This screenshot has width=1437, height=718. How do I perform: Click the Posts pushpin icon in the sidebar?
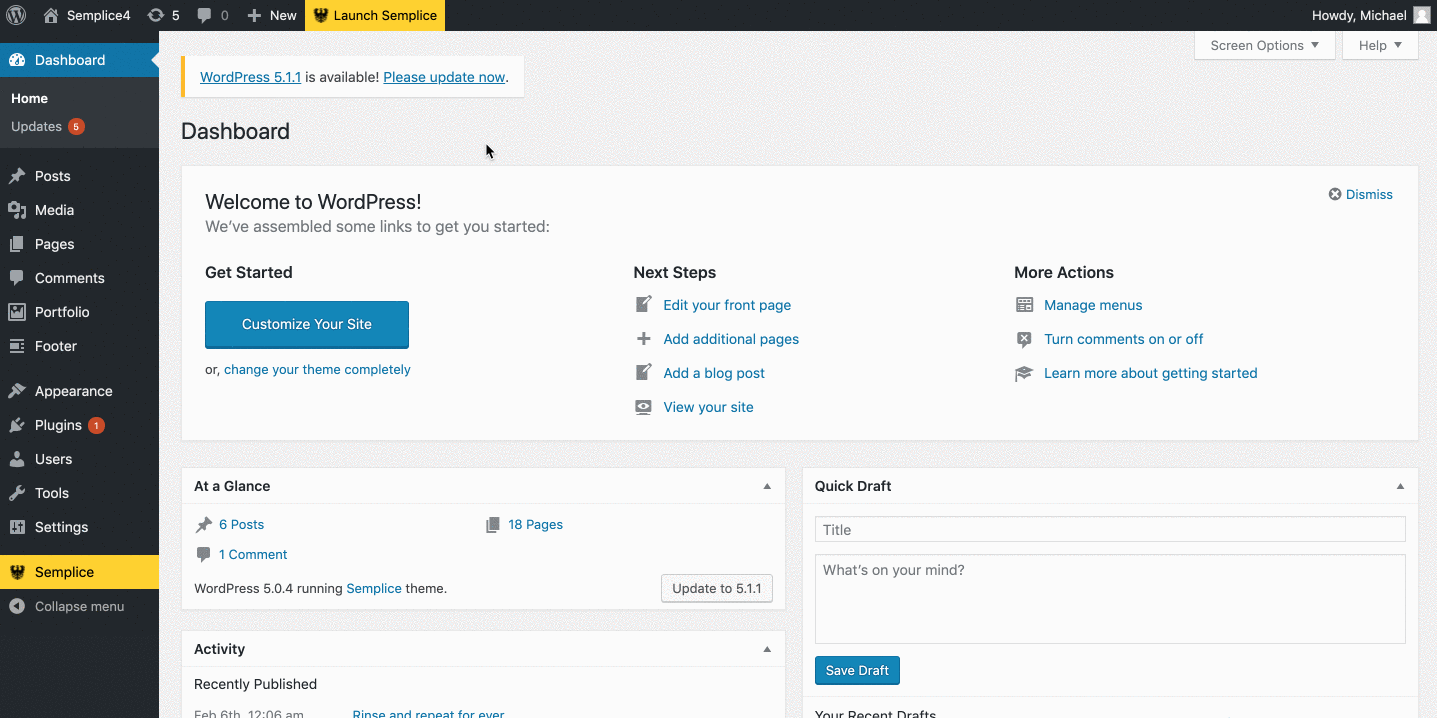[17, 176]
